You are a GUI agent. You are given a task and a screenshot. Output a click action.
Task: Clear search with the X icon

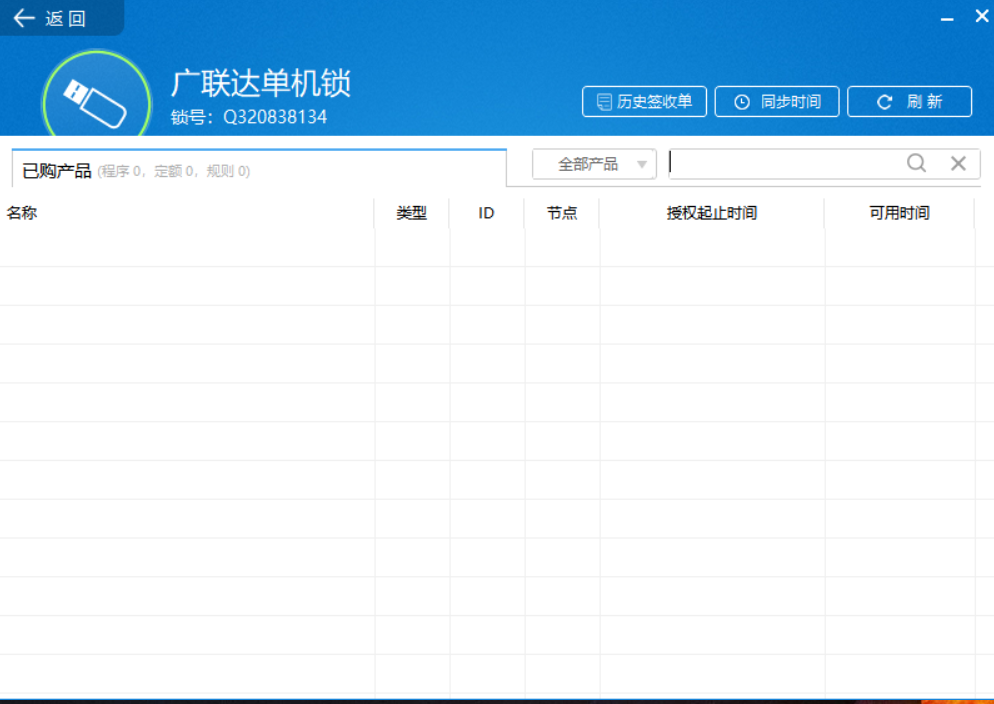pos(958,163)
